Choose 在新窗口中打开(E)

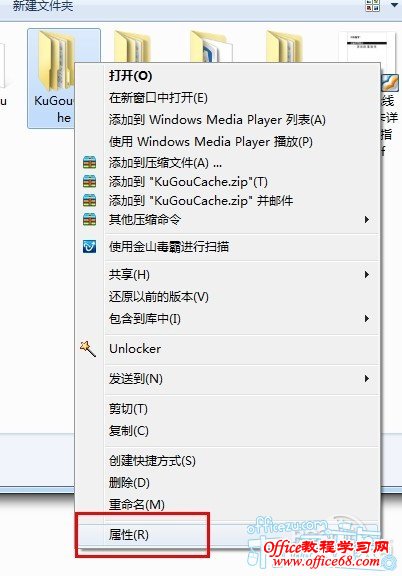(158, 98)
